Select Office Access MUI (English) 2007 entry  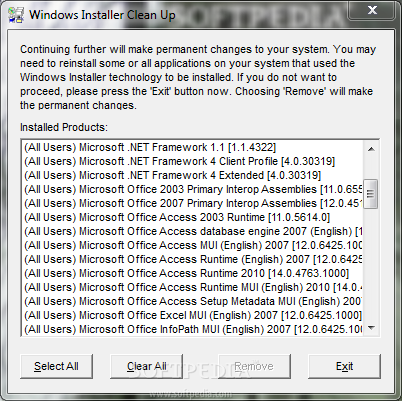point(193,245)
